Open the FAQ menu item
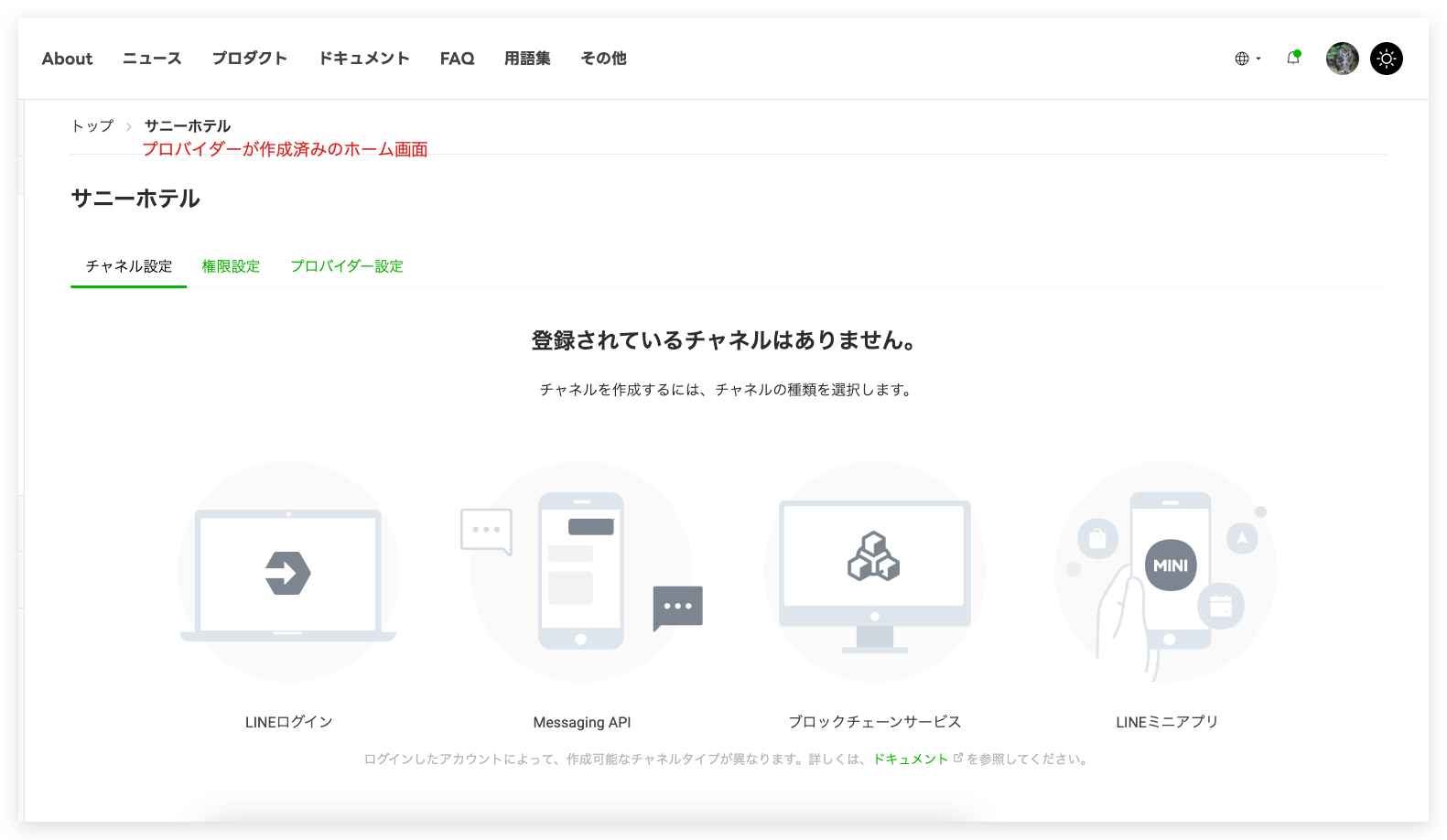Screen dimensions: 1447x840 (x=457, y=59)
